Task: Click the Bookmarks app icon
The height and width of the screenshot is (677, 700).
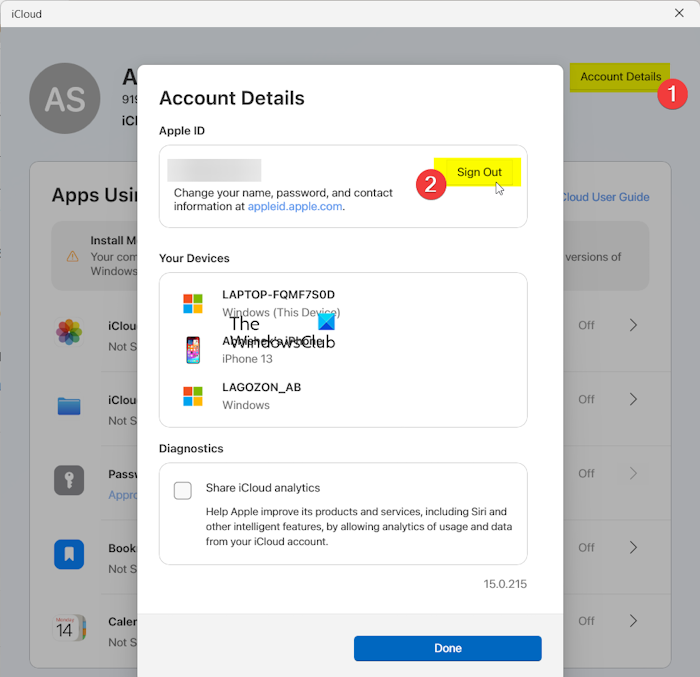Action: tap(69, 554)
